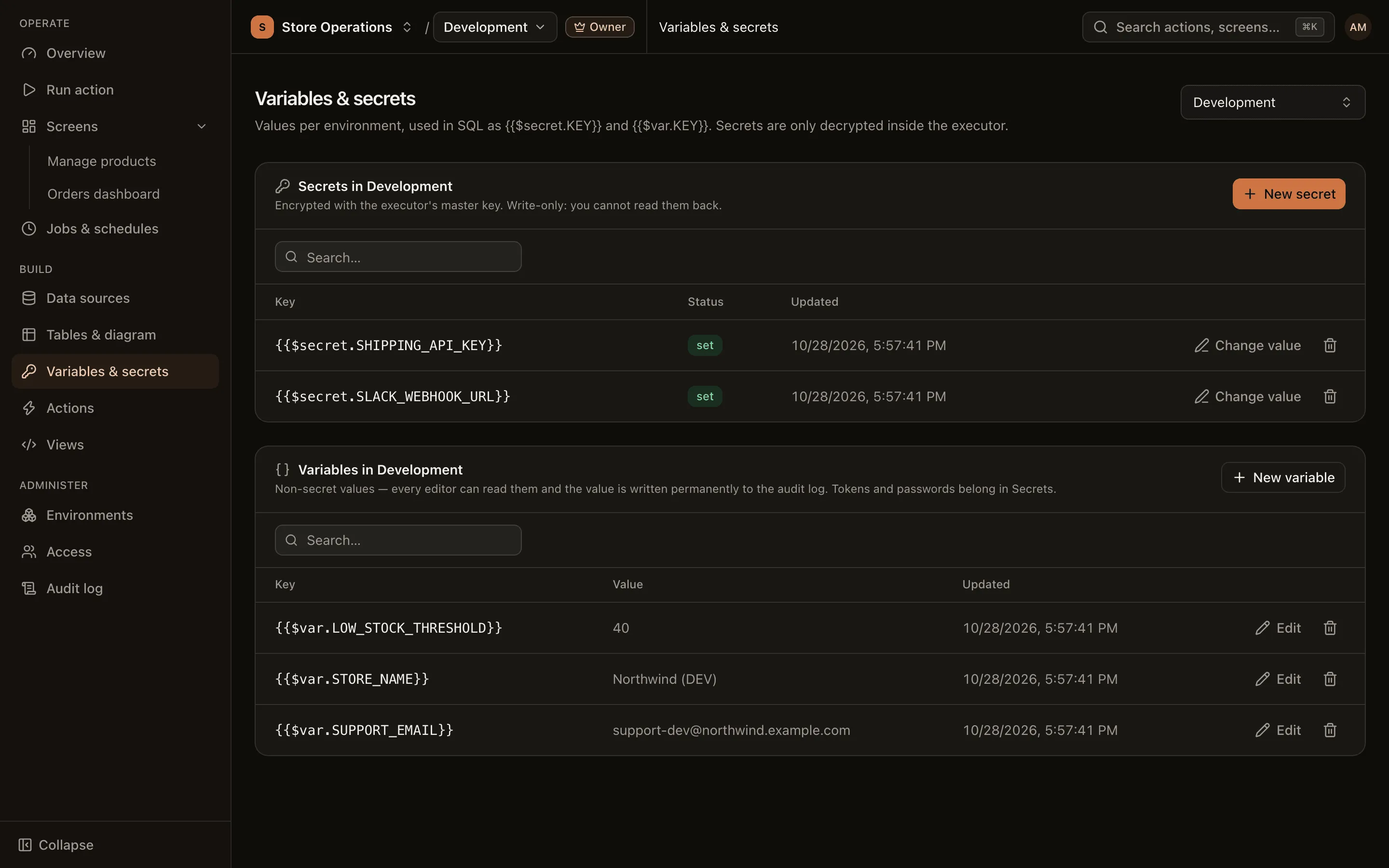Open Actions in Build section
This screenshot has height=868, width=1389.
point(115,408)
